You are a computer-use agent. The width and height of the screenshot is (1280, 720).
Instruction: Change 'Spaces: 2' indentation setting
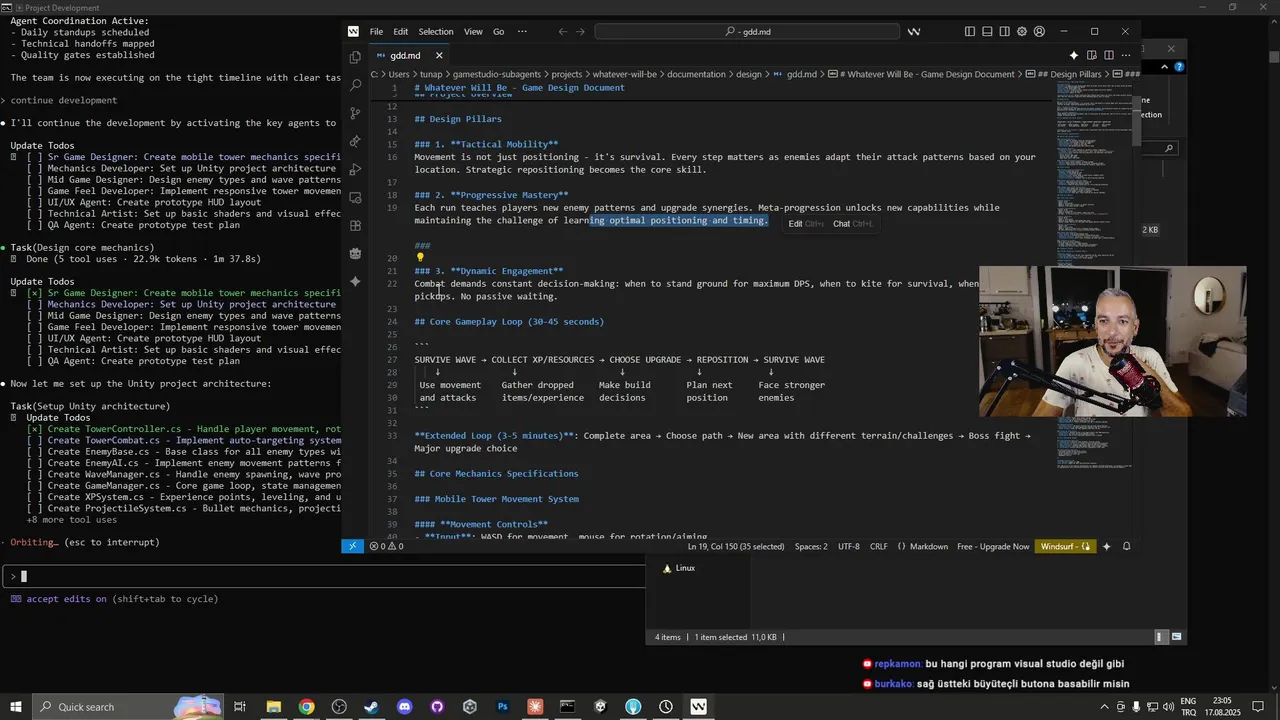[811, 546]
